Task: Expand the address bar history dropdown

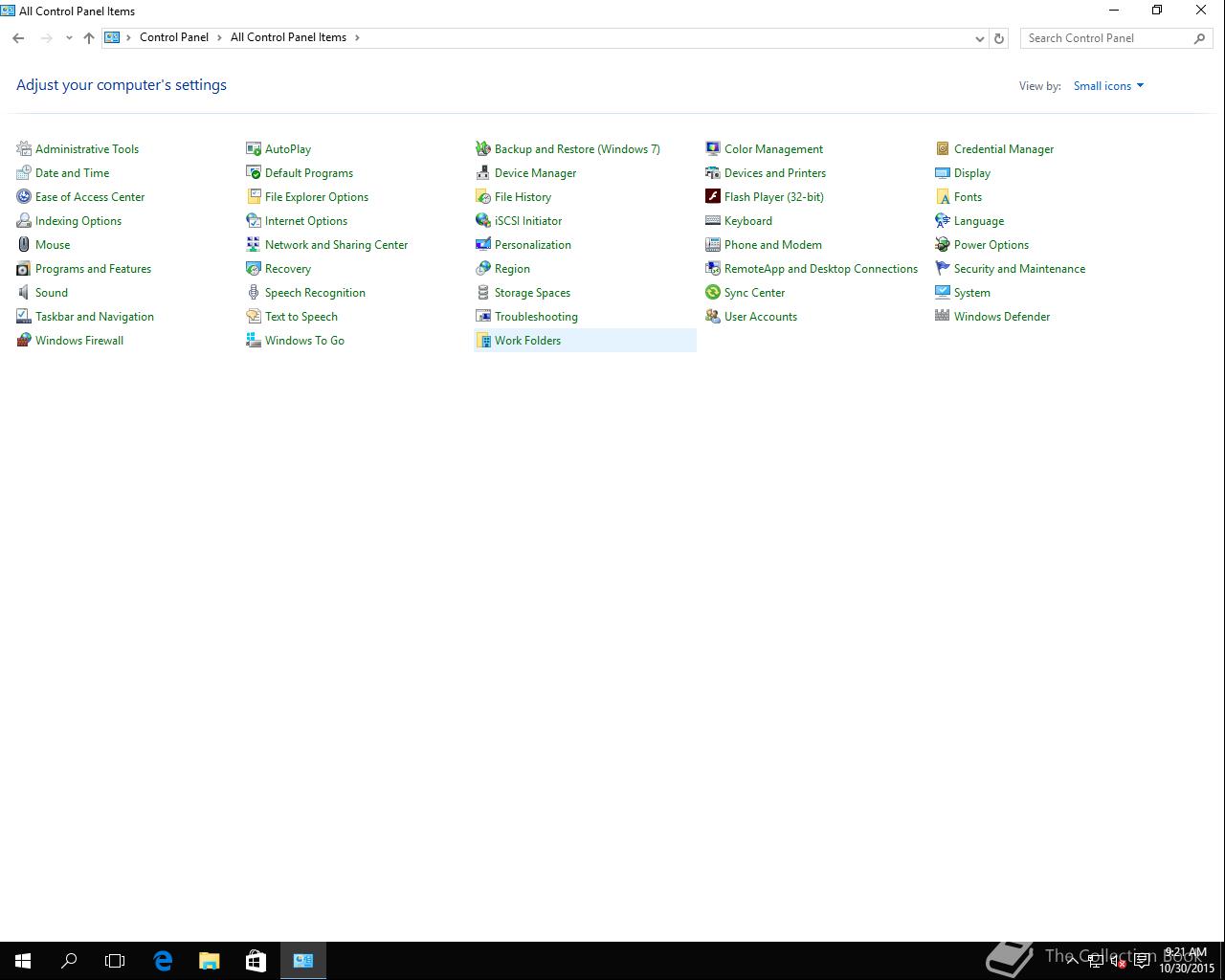Action: (979, 38)
